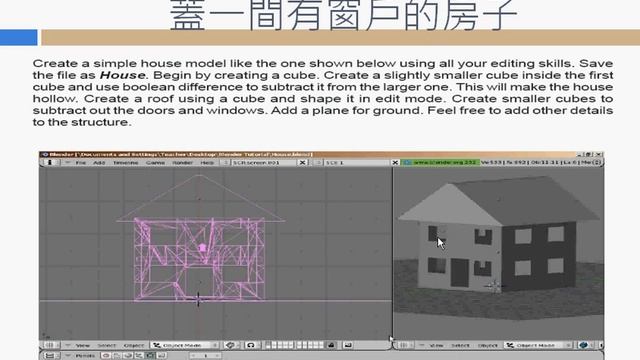Screen dimensions: 640x360
Task: Delete the current screen with the X
Action: point(302,162)
